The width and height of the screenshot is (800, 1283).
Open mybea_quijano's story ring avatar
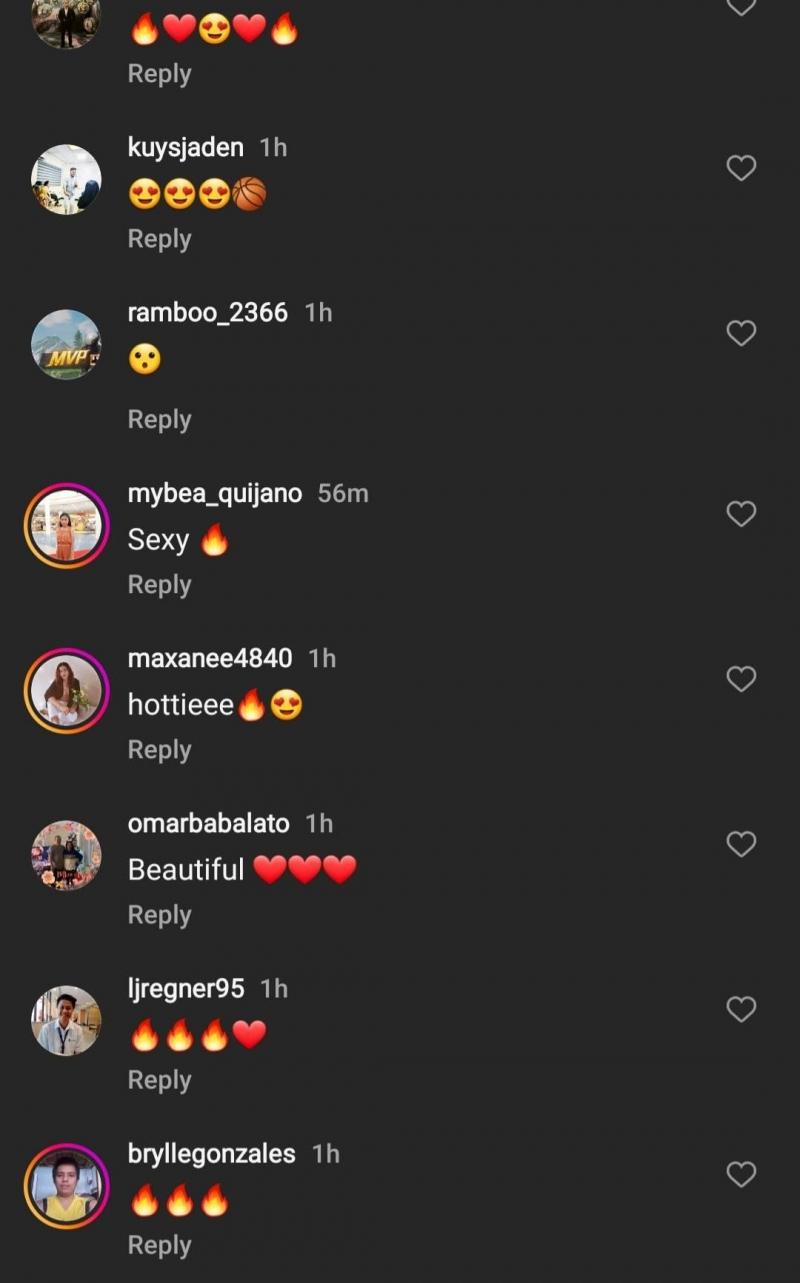tap(67, 526)
